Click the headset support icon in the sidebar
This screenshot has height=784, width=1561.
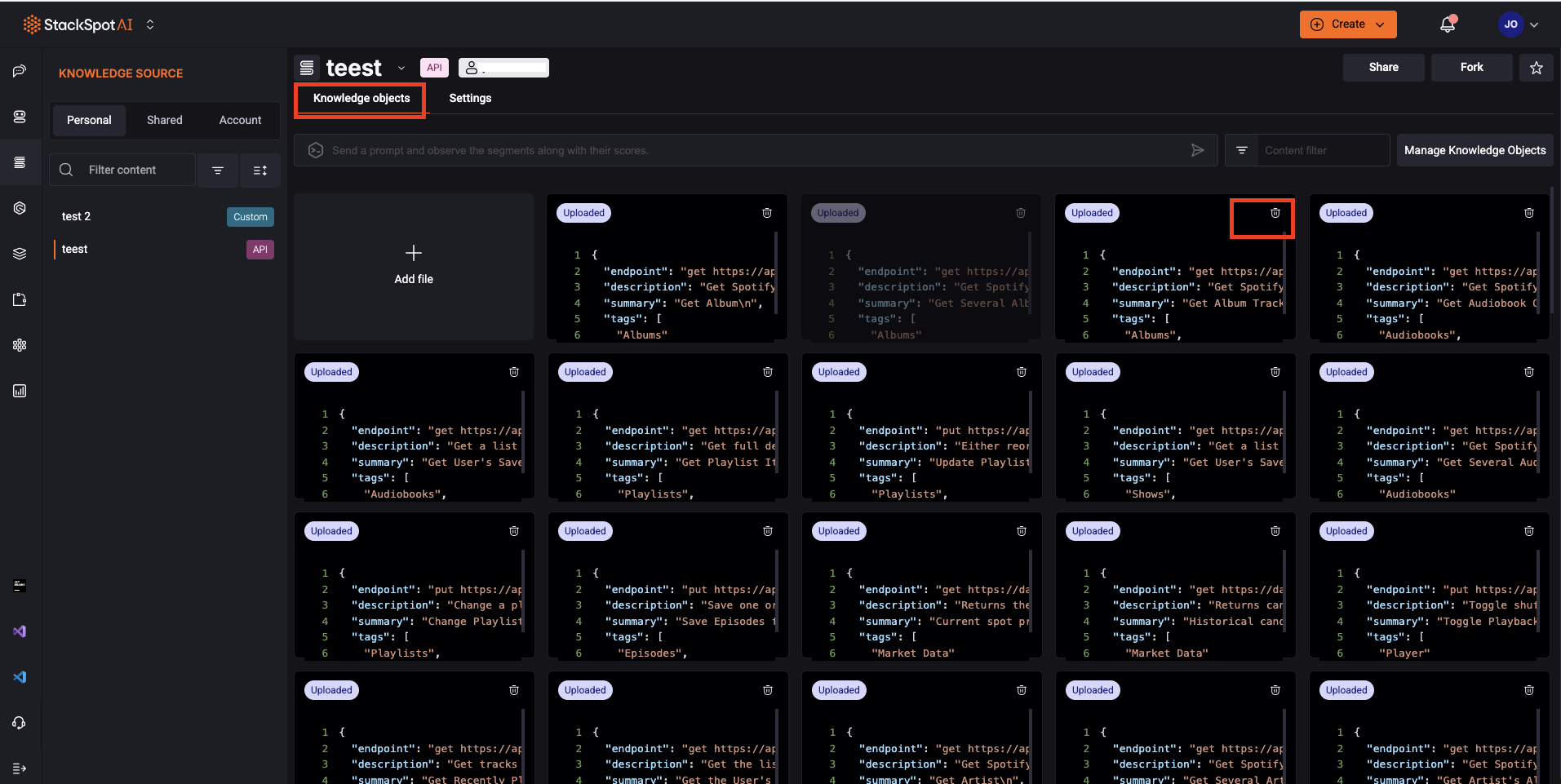tap(20, 723)
